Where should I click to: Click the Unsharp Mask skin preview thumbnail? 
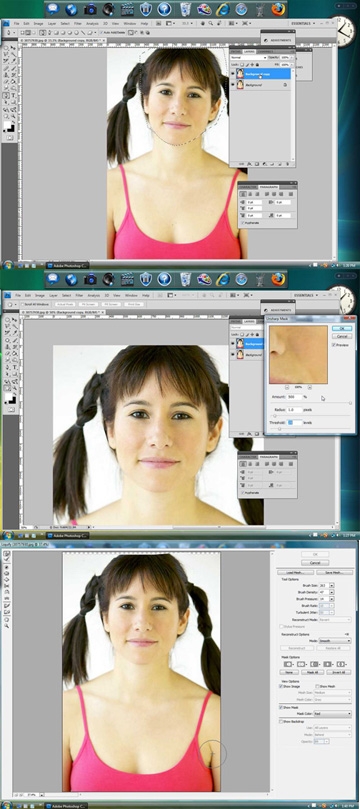pyautogui.click(x=299, y=354)
